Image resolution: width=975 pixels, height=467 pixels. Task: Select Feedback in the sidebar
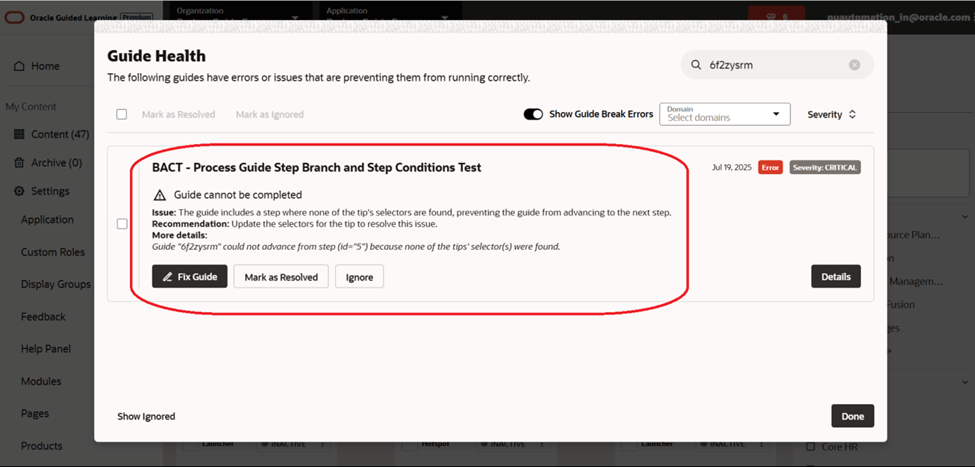coord(43,317)
